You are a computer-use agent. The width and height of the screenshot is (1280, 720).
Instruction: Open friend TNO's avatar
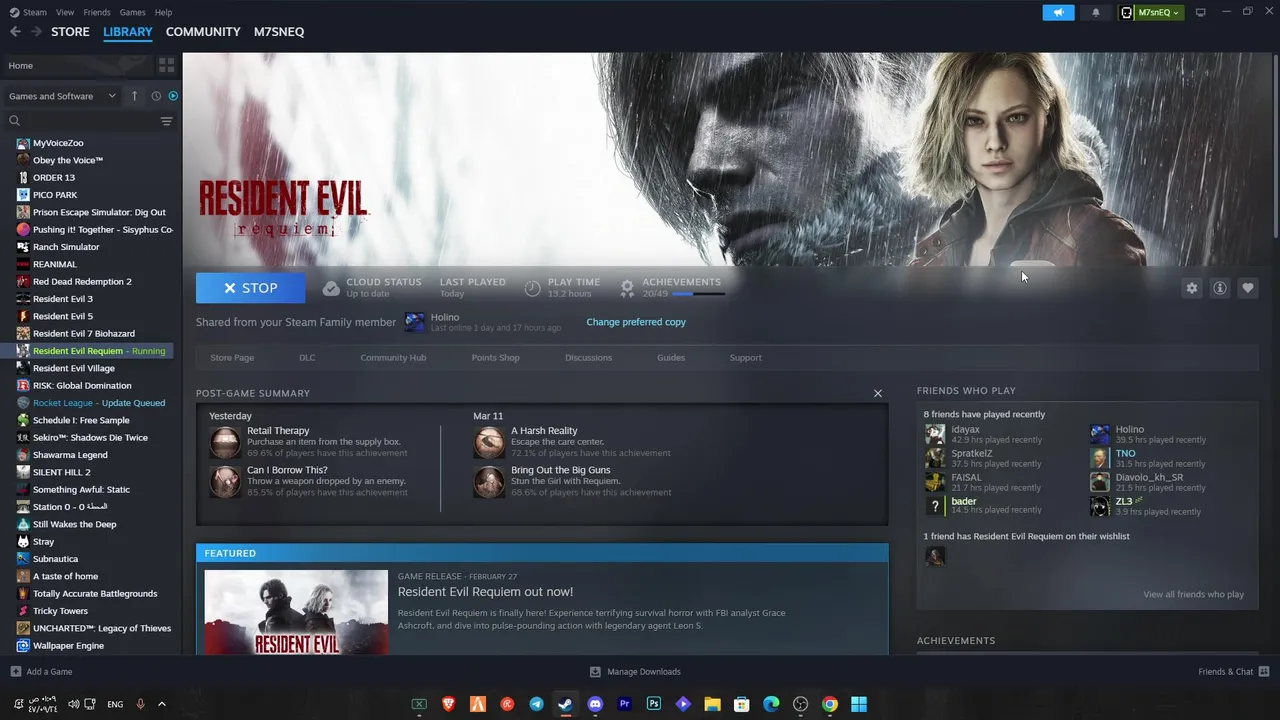[1100, 458]
